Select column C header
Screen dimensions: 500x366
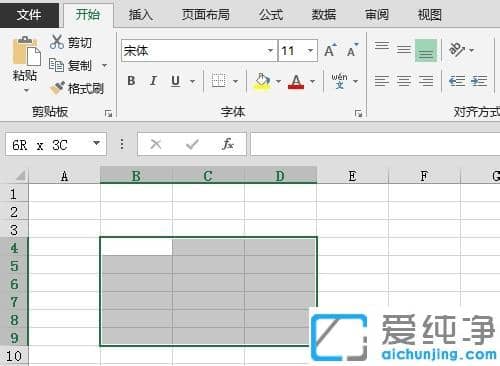[208, 175]
